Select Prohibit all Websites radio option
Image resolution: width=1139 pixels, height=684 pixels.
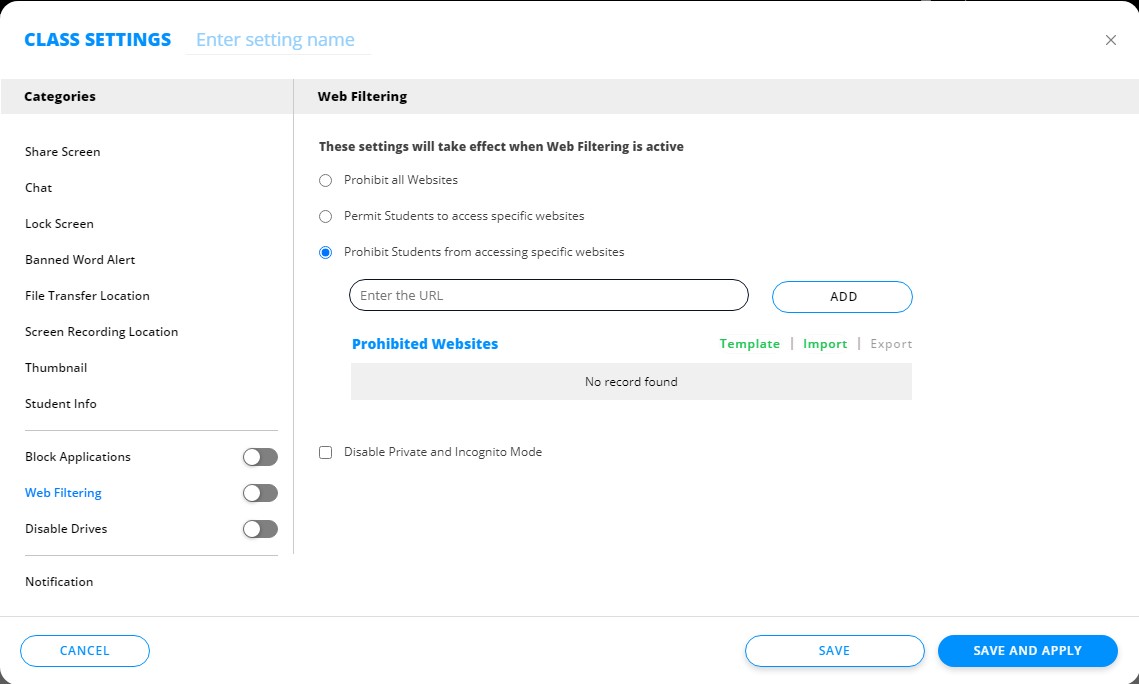coord(325,180)
